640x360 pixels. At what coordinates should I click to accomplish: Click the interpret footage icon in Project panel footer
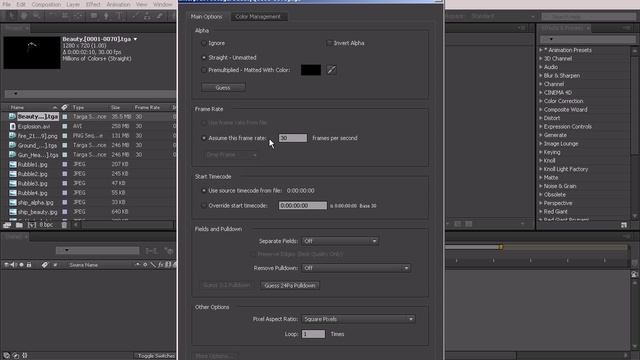[x=7, y=225]
